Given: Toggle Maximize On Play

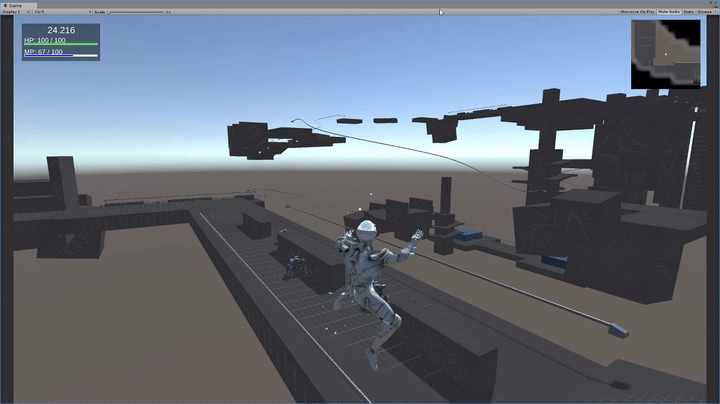Looking at the screenshot, I should tap(637, 12).
